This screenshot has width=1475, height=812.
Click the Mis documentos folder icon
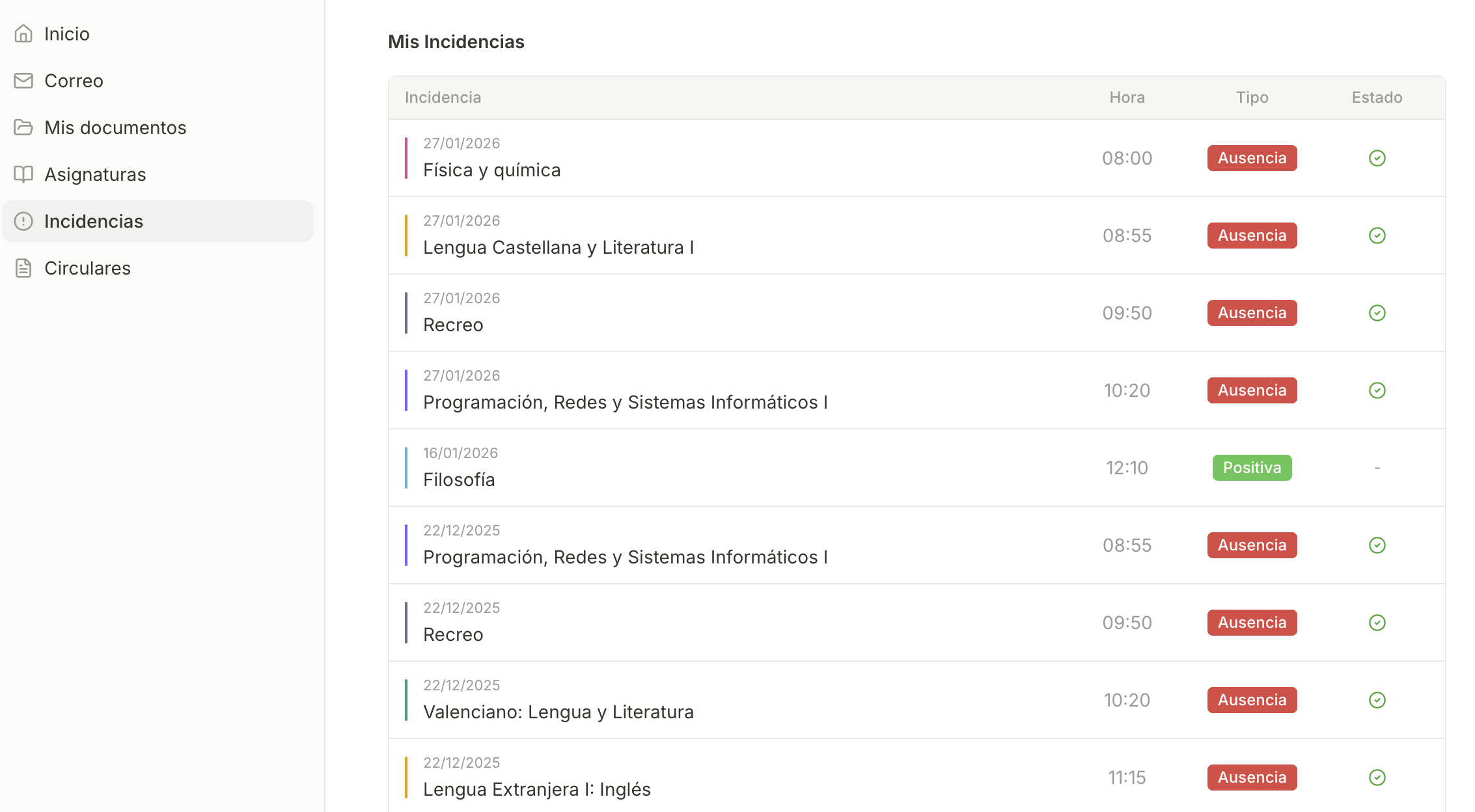click(x=23, y=128)
